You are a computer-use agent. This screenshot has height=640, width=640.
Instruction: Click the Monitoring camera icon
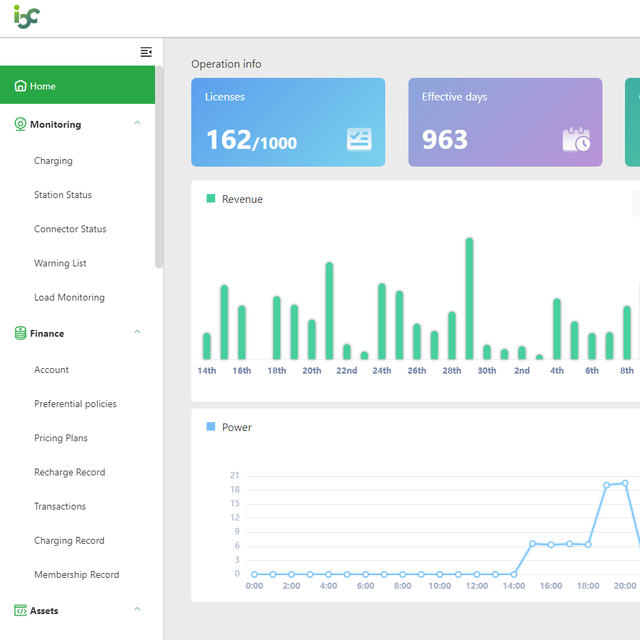click(20, 124)
